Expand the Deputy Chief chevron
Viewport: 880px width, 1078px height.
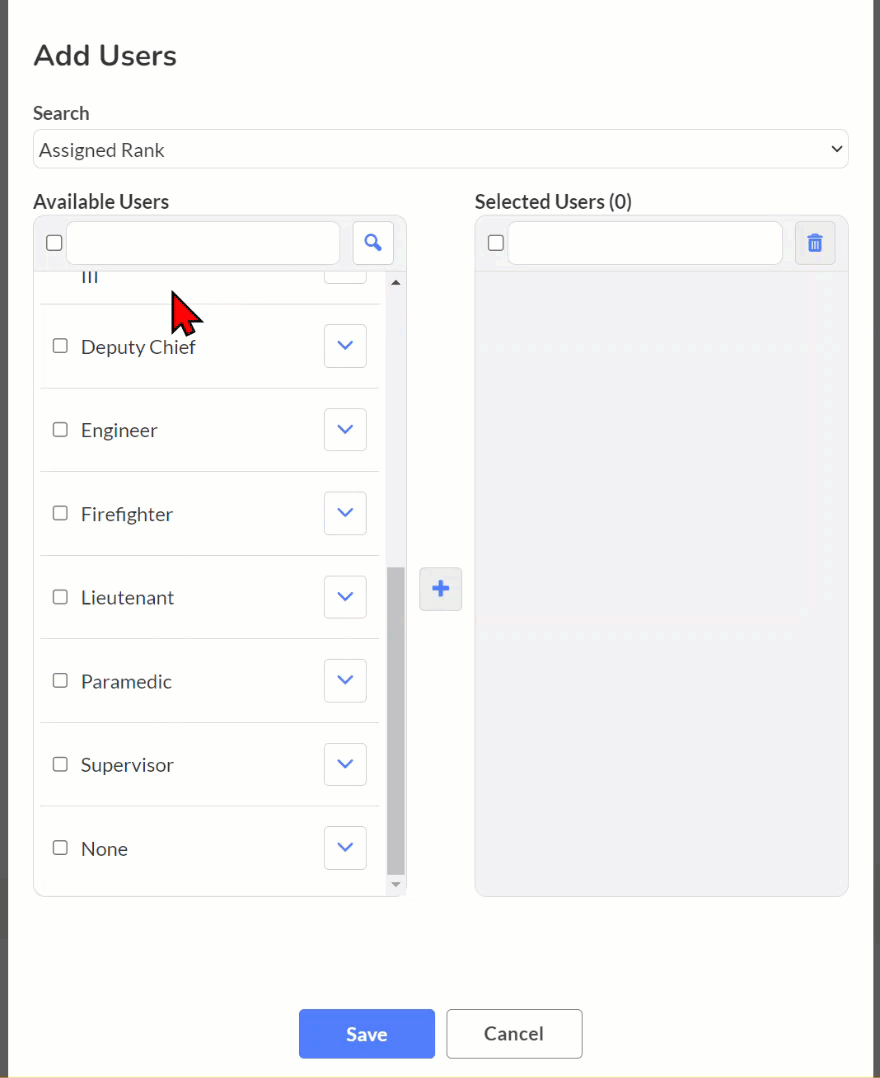345,346
